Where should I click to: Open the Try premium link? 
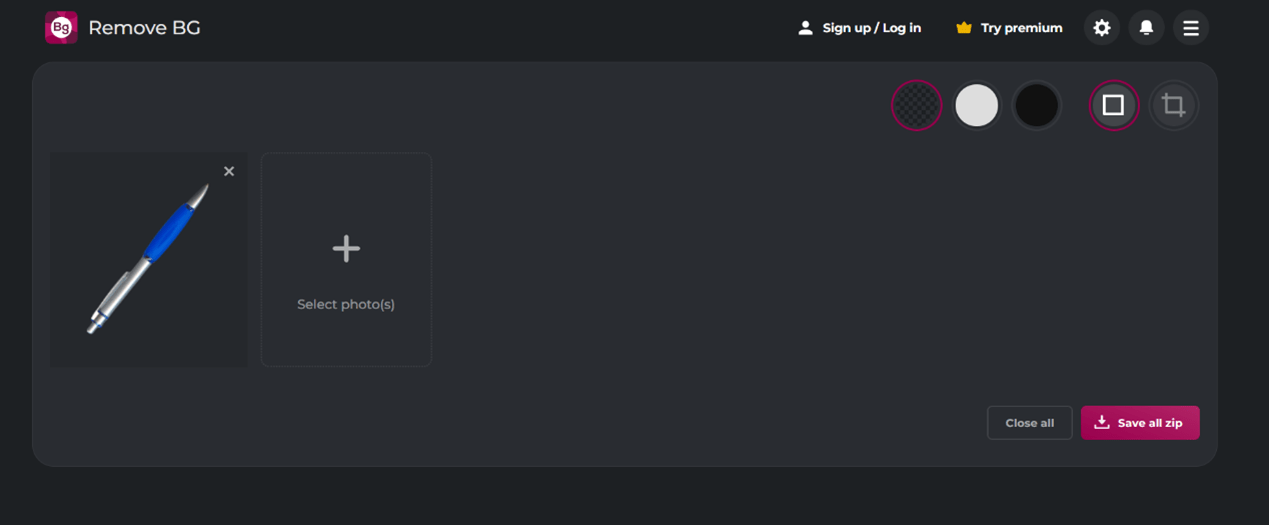click(1021, 28)
